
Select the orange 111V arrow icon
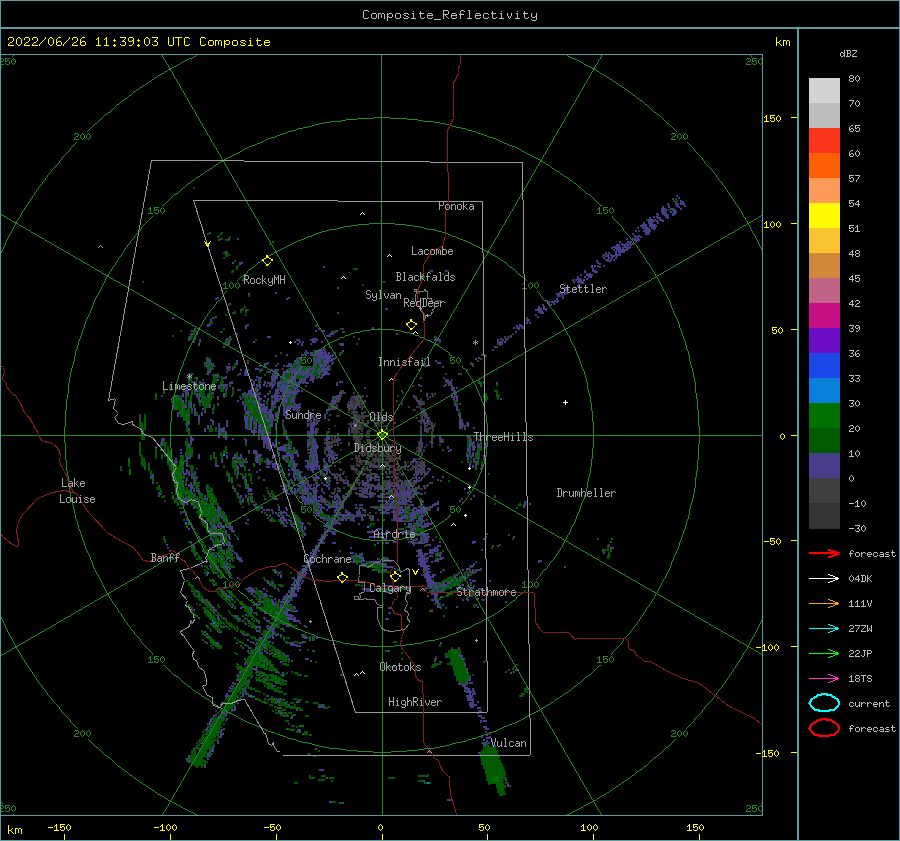tap(824, 603)
